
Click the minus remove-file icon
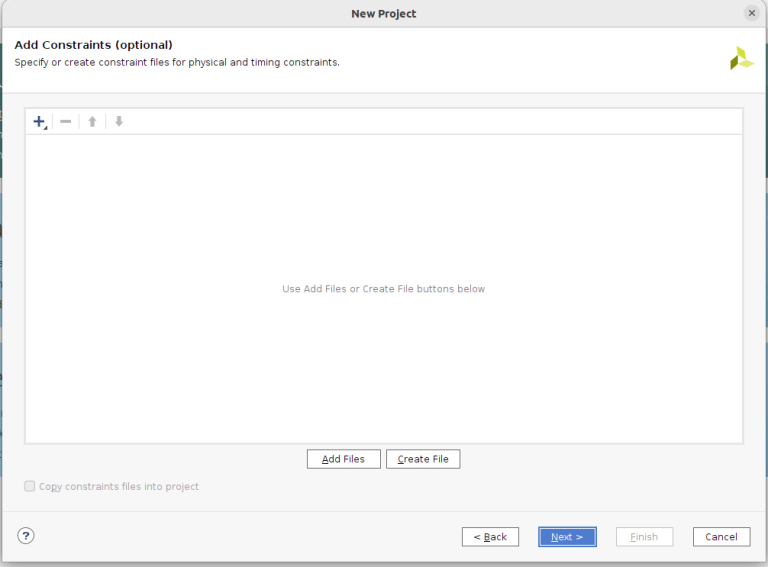click(66, 122)
